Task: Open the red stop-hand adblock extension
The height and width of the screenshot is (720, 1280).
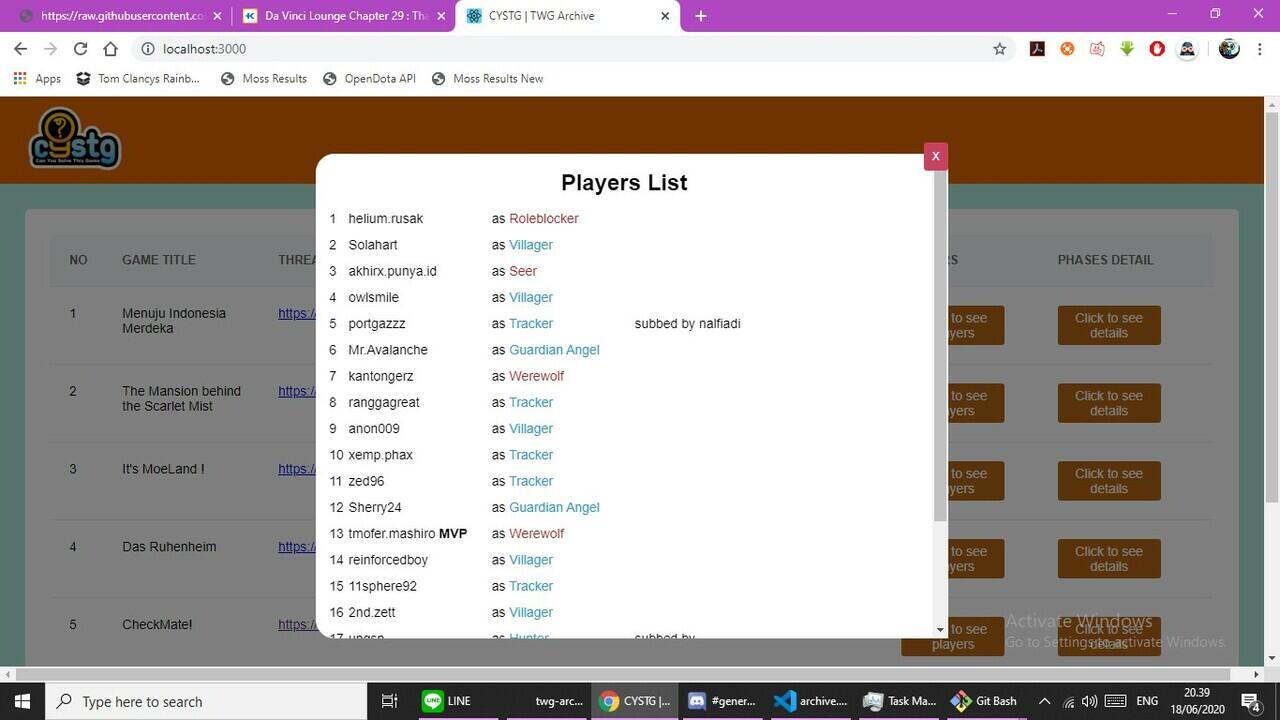Action: click(1157, 49)
